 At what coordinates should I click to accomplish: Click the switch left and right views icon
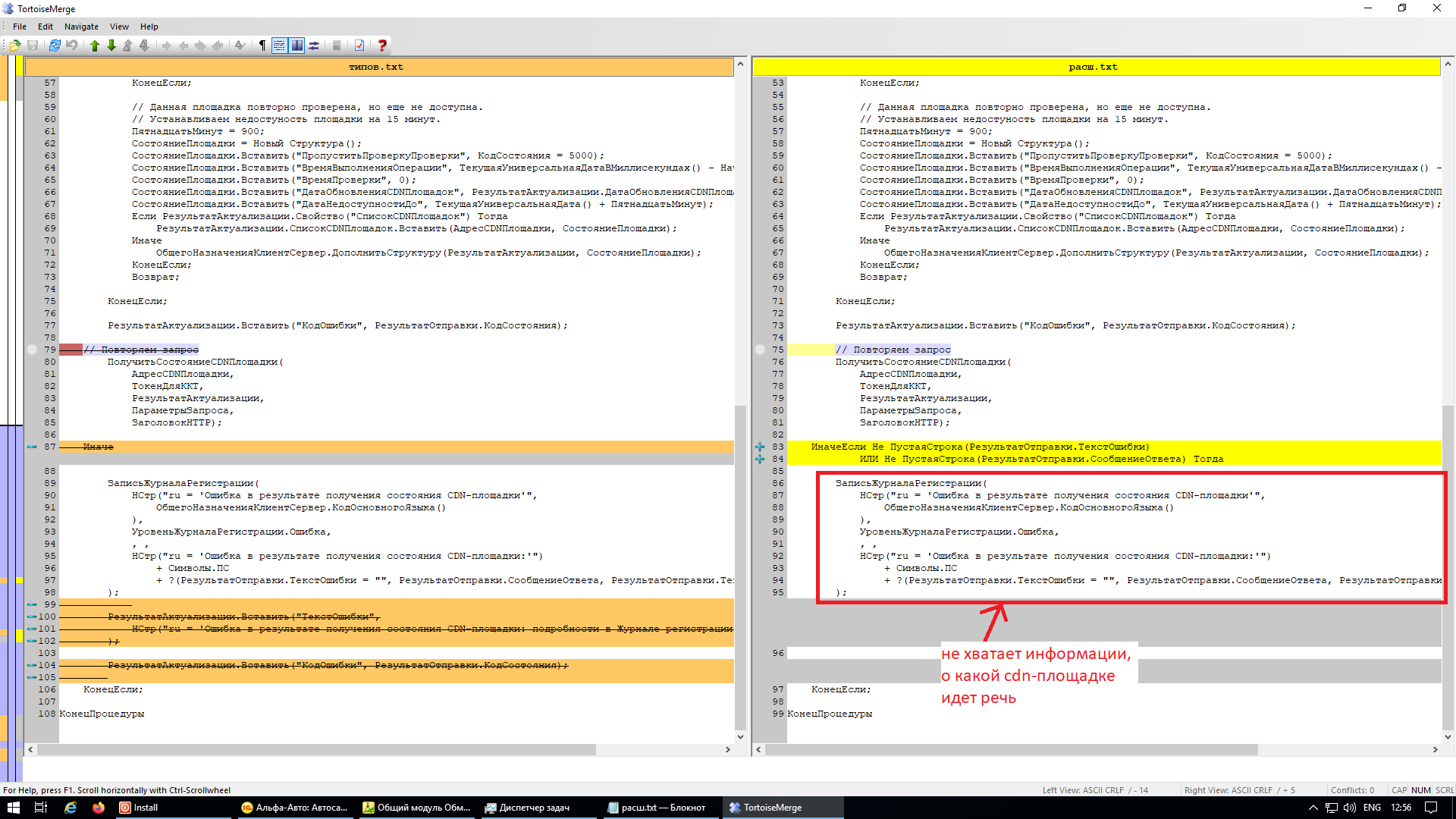click(314, 45)
